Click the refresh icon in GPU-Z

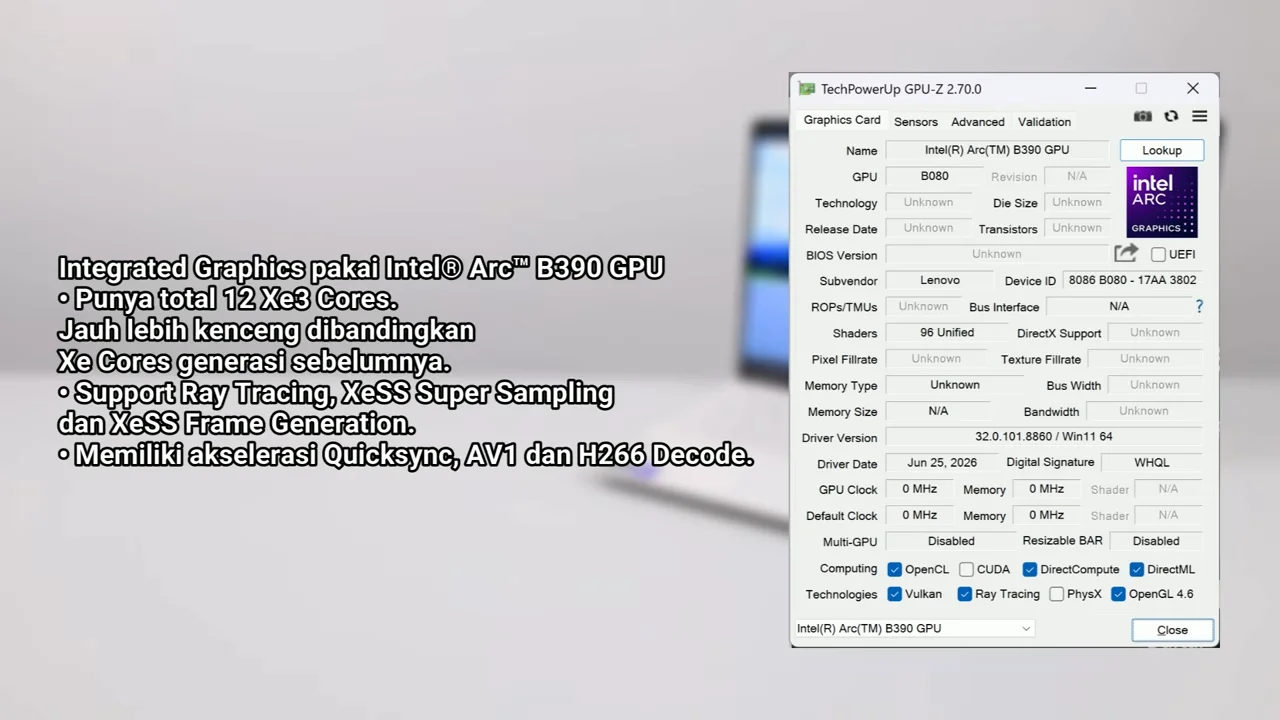coord(1171,117)
